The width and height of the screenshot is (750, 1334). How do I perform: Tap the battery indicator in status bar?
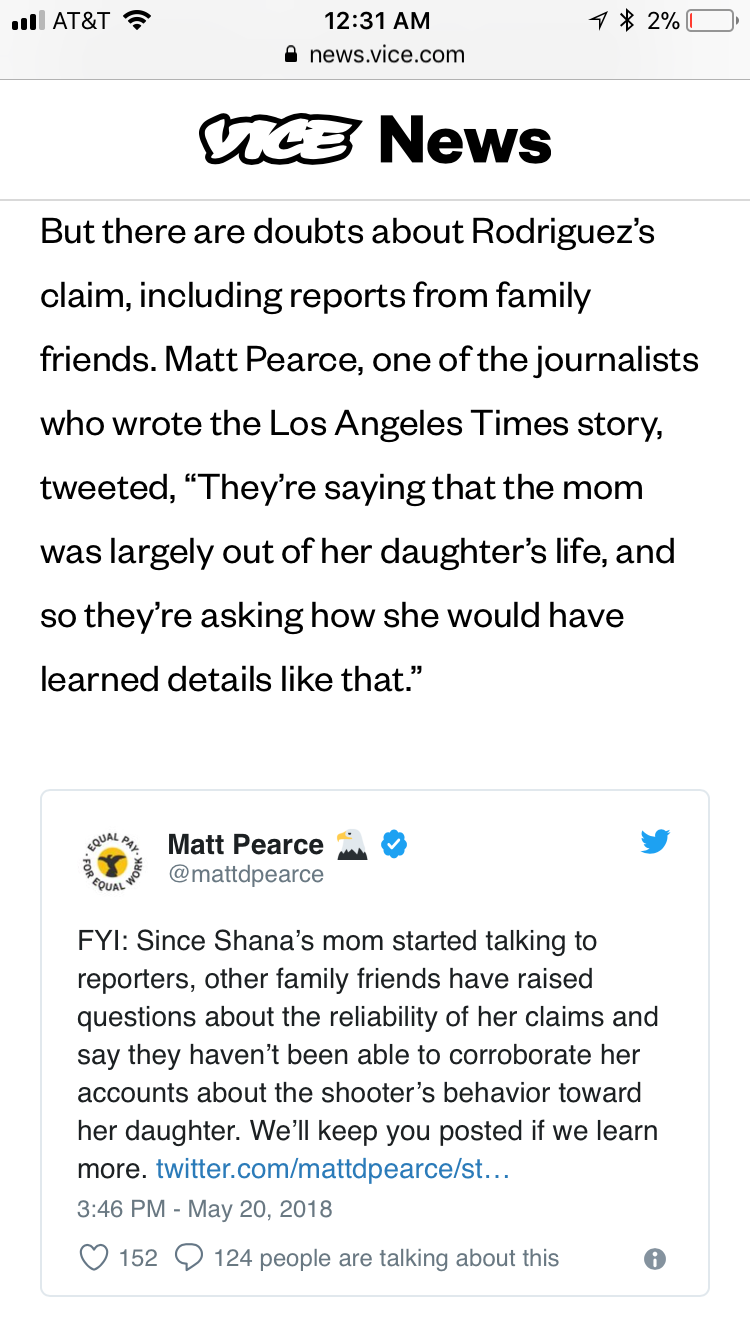point(710,20)
